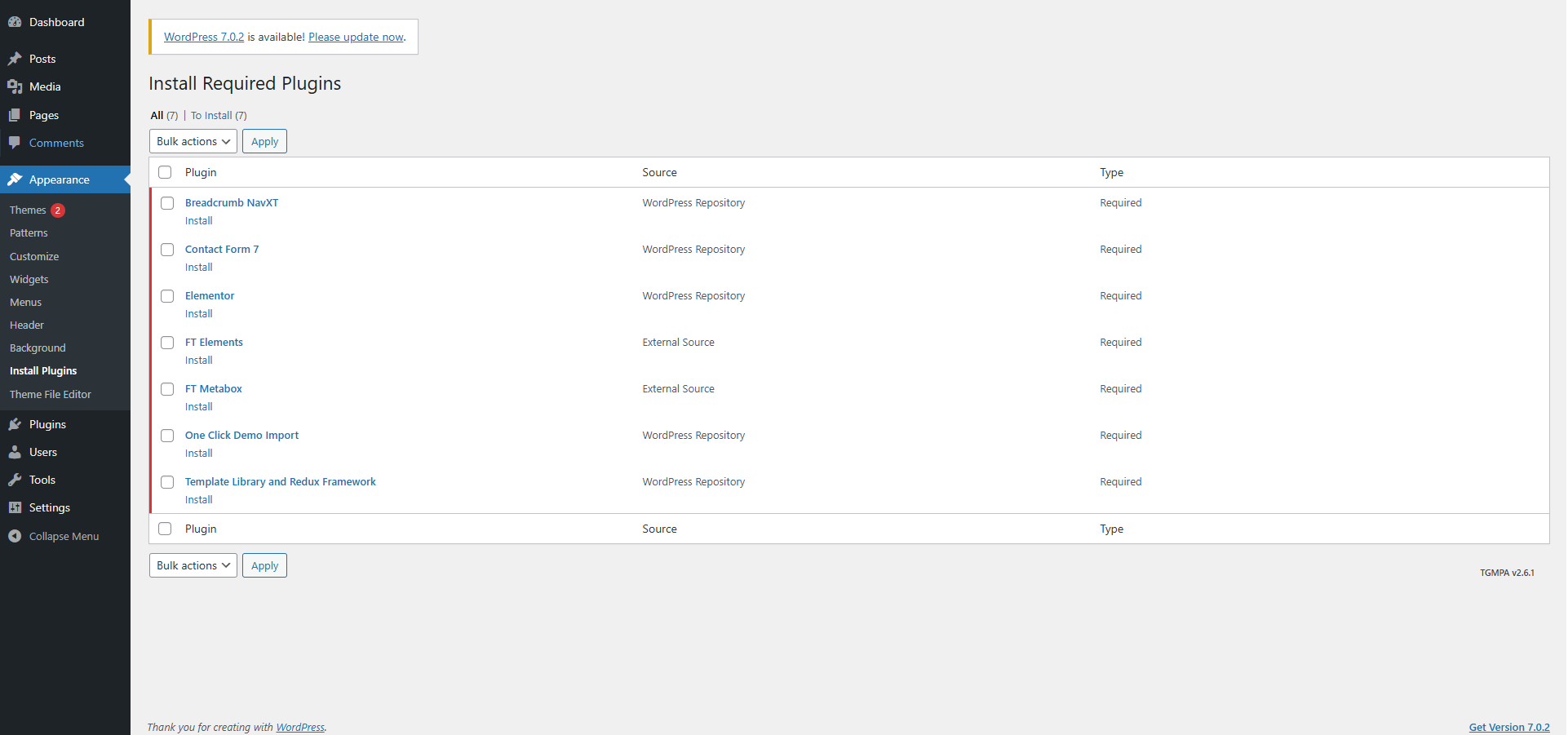Click the Please update now link
The image size is (1568, 735).
pos(356,37)
